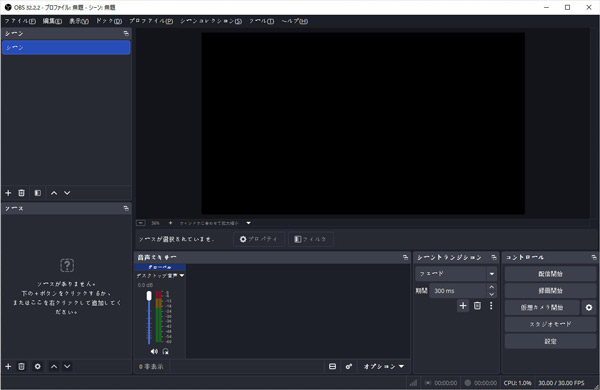This screenshot has width=600, height=390.
Task: Float the Audio Mixer dock panel
Action: click(x=405, y=257)
